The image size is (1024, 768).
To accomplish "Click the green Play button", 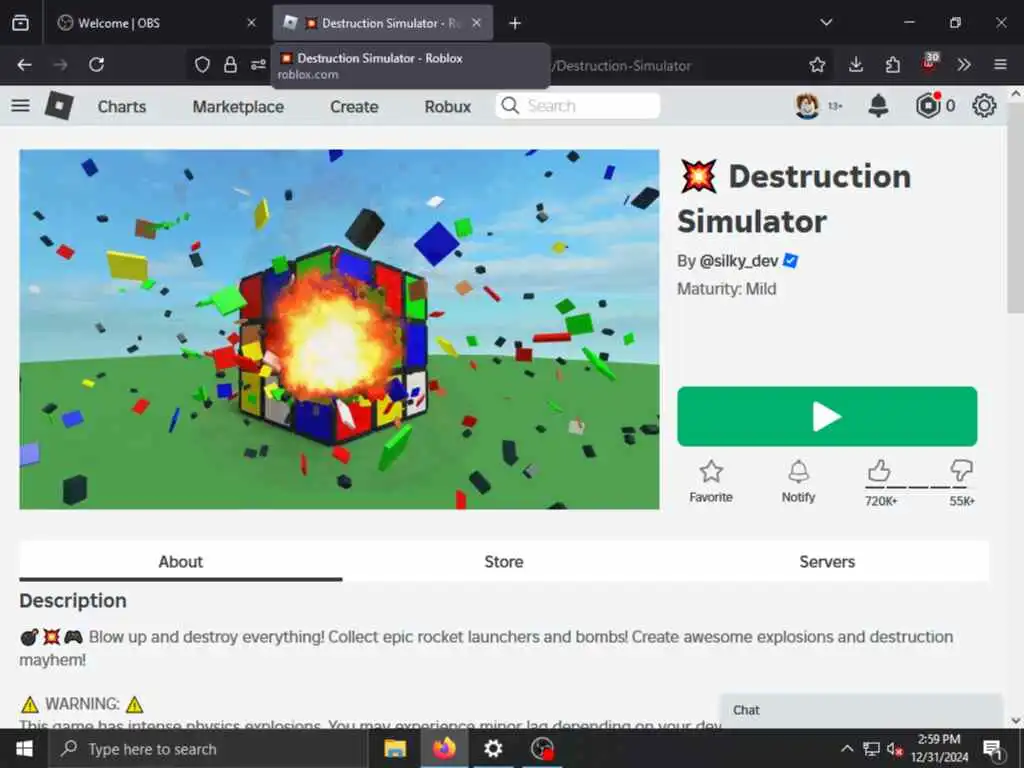I will tap(827, 417).
